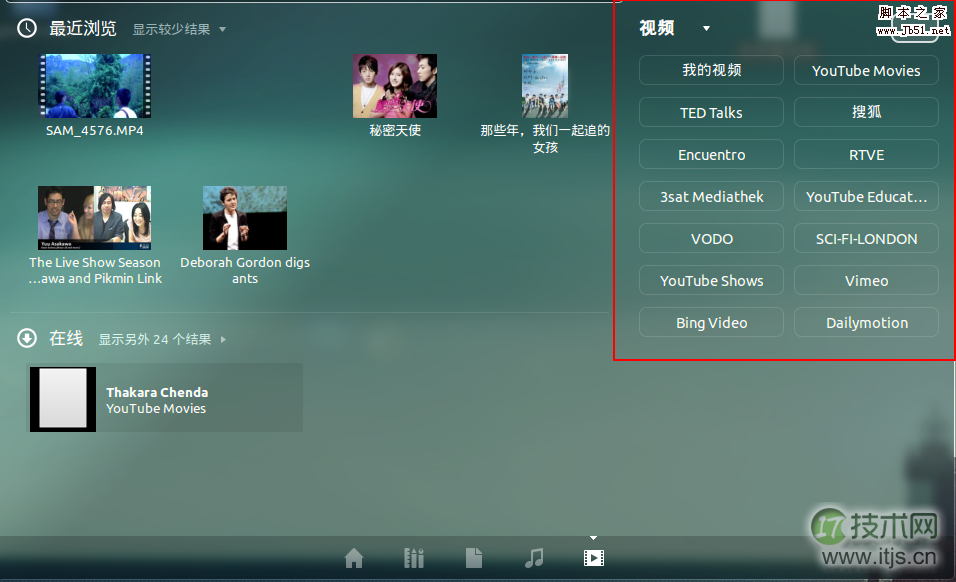
Task: Open the 那些年，我们一起追的女孩 poster
Action: coord(545,86)
